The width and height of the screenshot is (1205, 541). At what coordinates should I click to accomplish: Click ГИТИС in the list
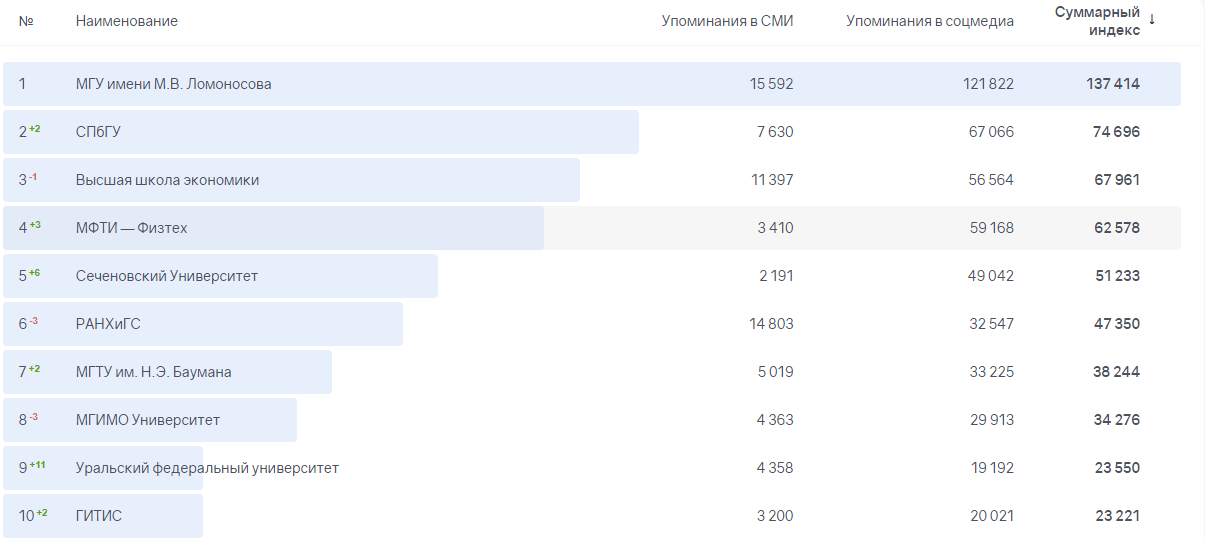point(99,516)
